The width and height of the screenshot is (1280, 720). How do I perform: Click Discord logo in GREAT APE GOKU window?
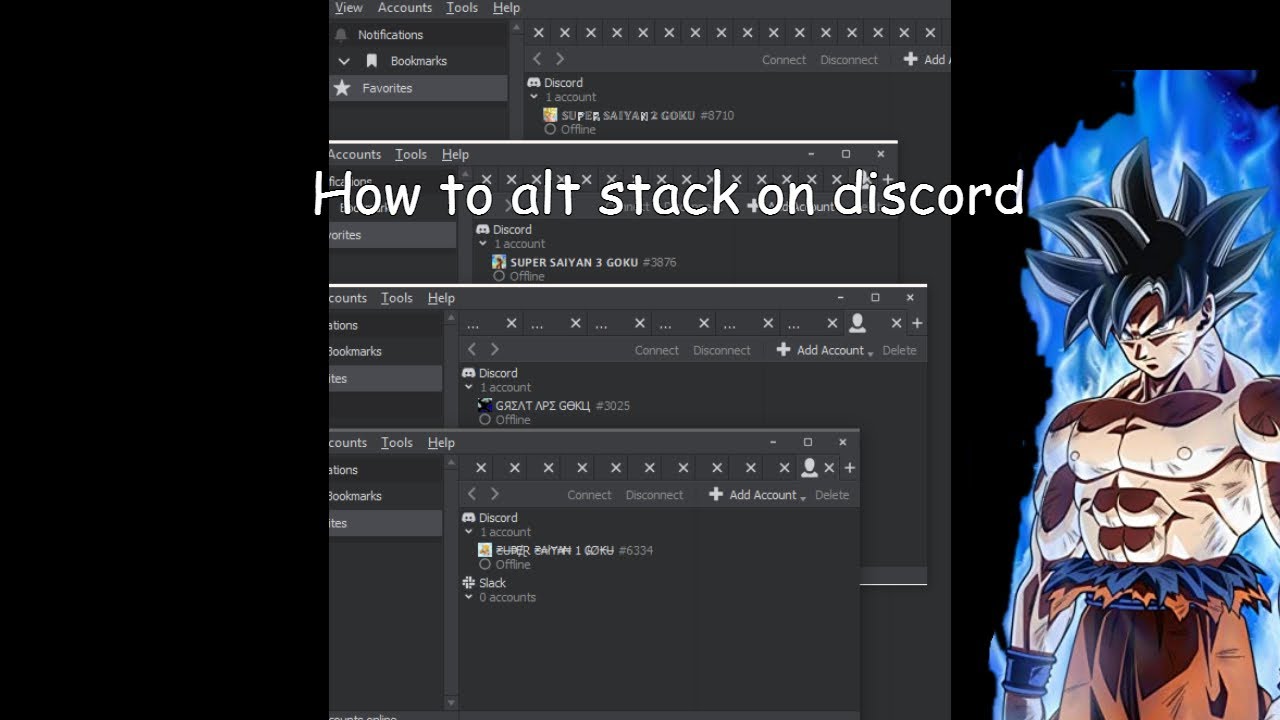(x=468, y=373)
